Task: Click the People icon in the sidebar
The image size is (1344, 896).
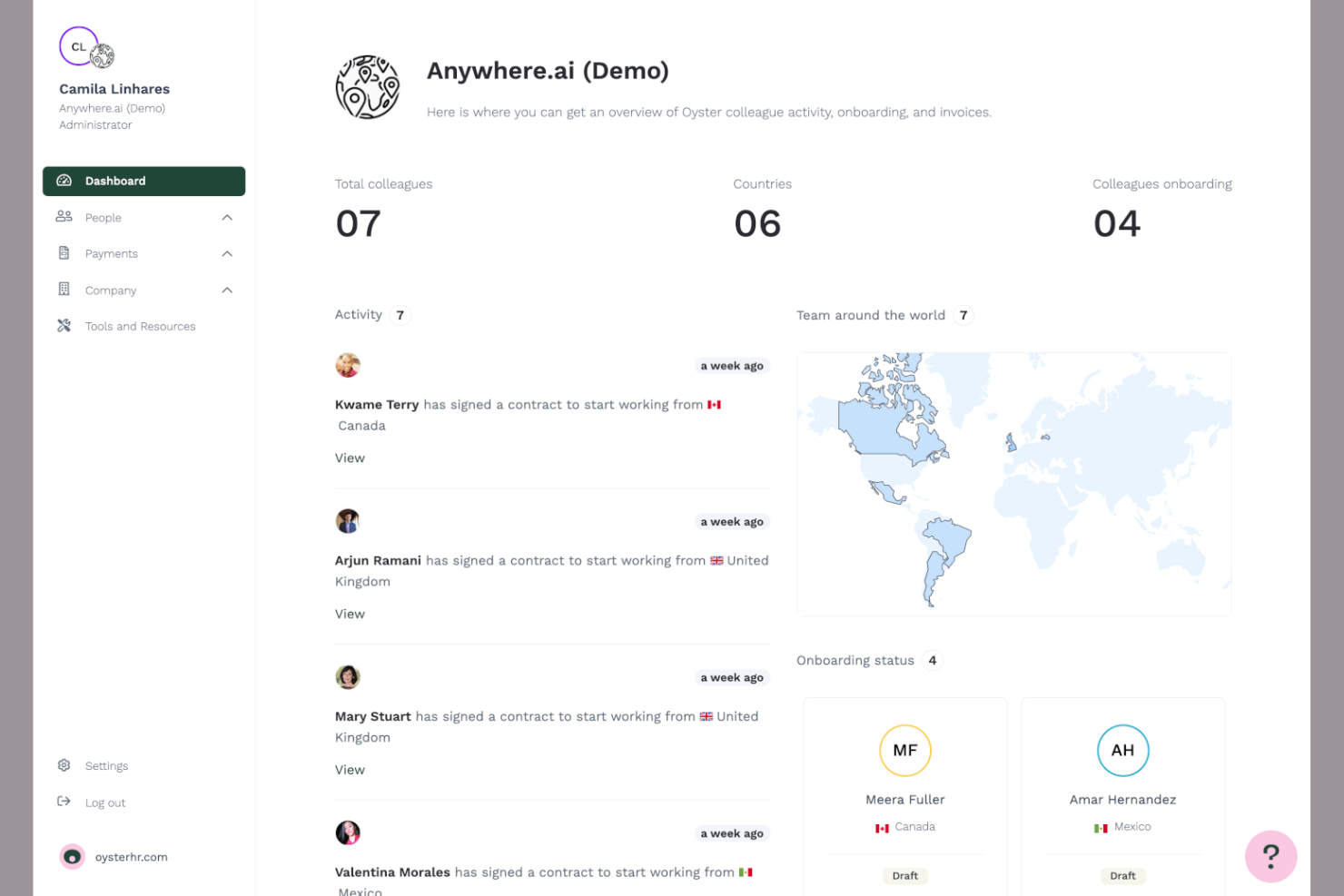Action: [x=64, y=217]
